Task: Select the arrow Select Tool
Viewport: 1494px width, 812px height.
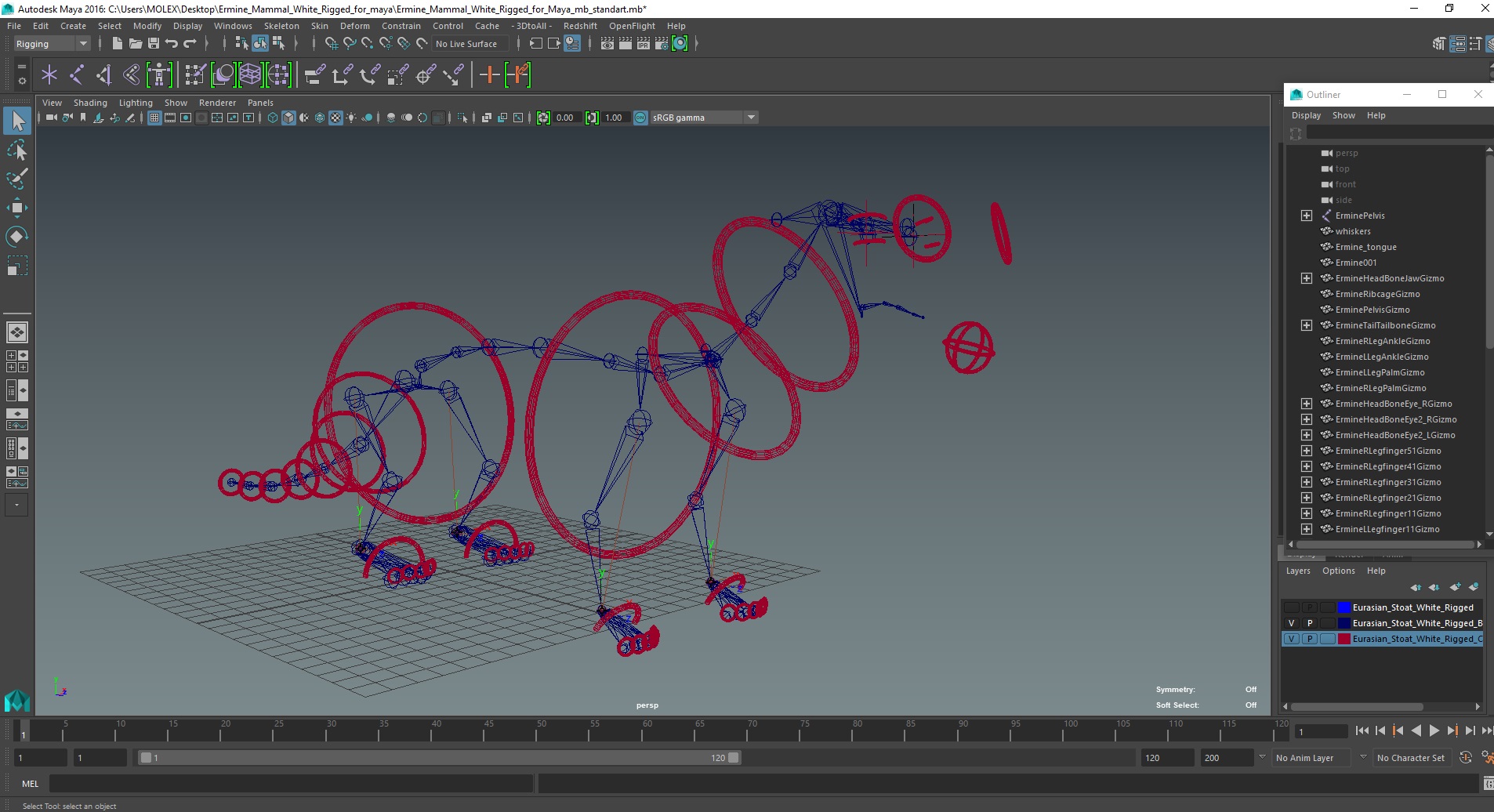Action: click(x=17, y=121)
